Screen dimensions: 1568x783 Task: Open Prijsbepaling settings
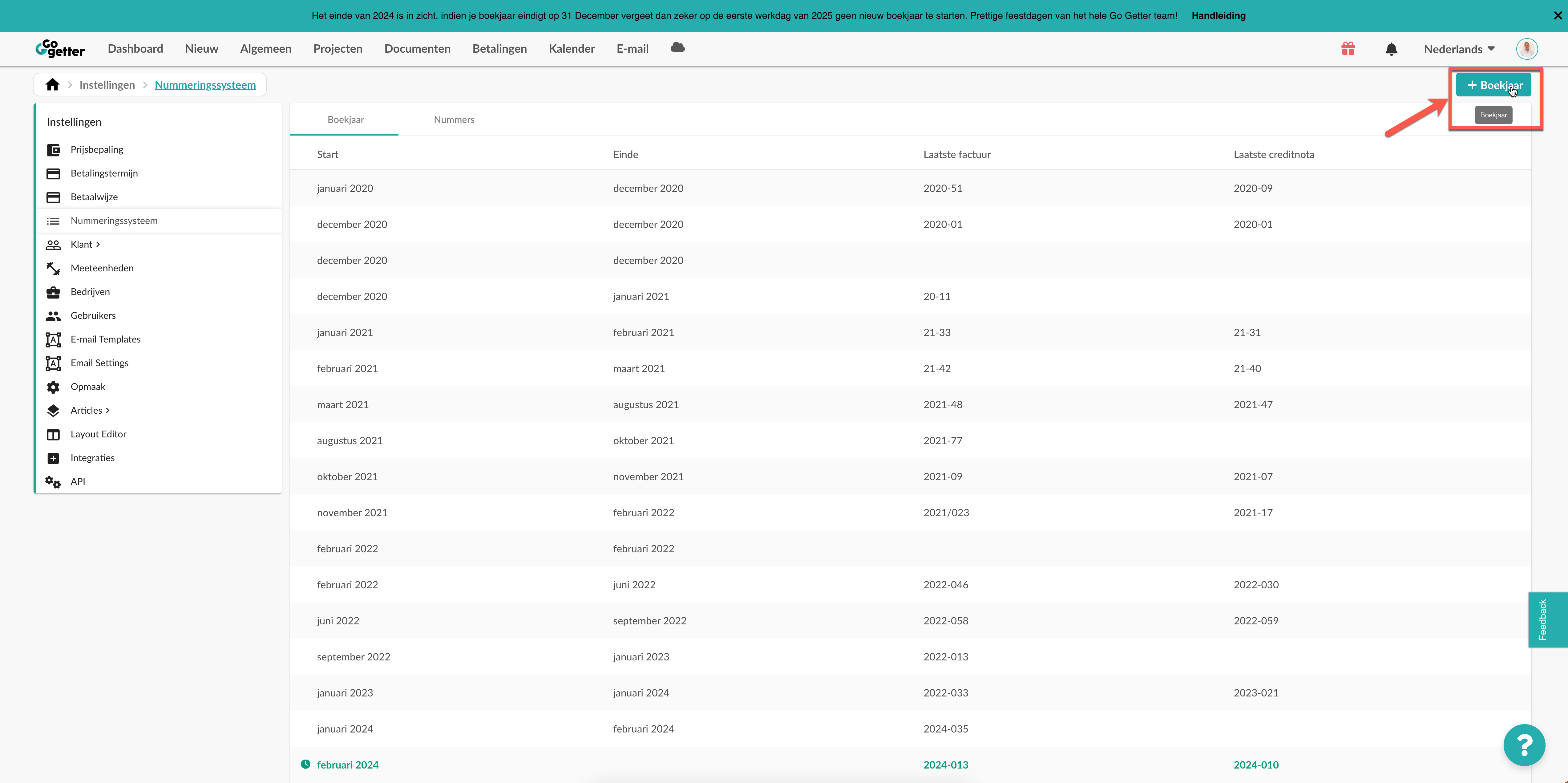coord(97,150)
